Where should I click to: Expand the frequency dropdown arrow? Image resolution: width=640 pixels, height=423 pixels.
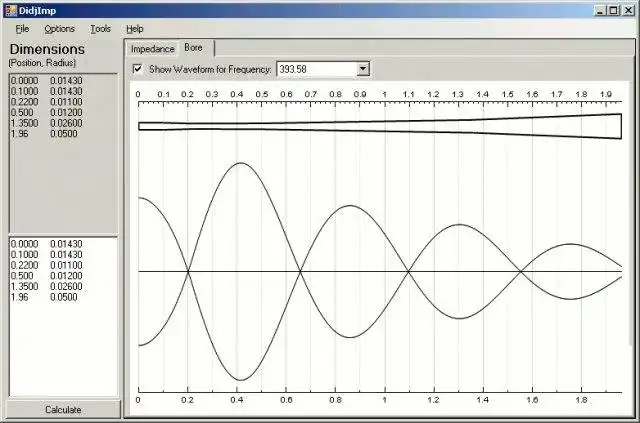pyautogui.click(x=363, y=69)
